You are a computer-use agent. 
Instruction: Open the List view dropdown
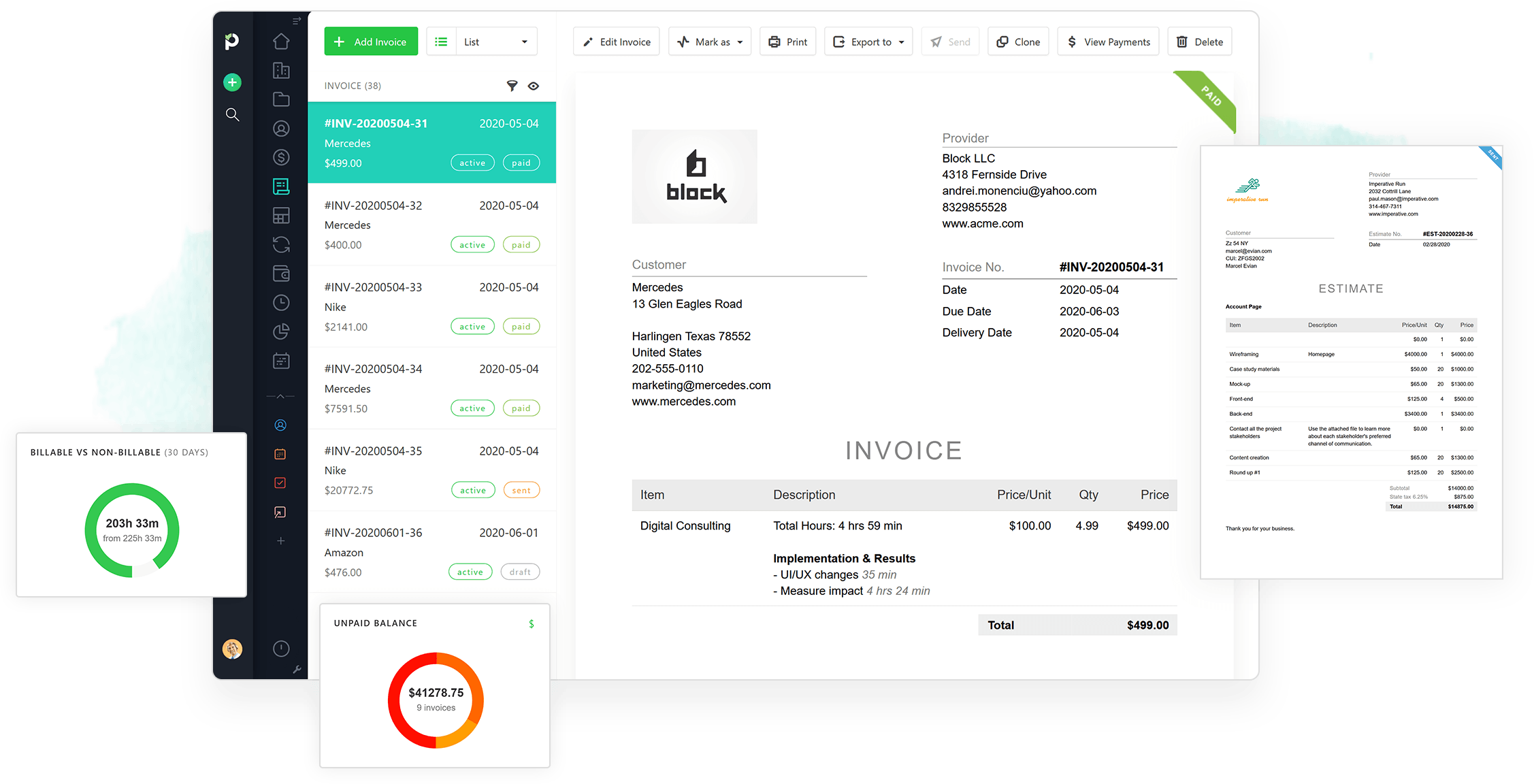495,42
